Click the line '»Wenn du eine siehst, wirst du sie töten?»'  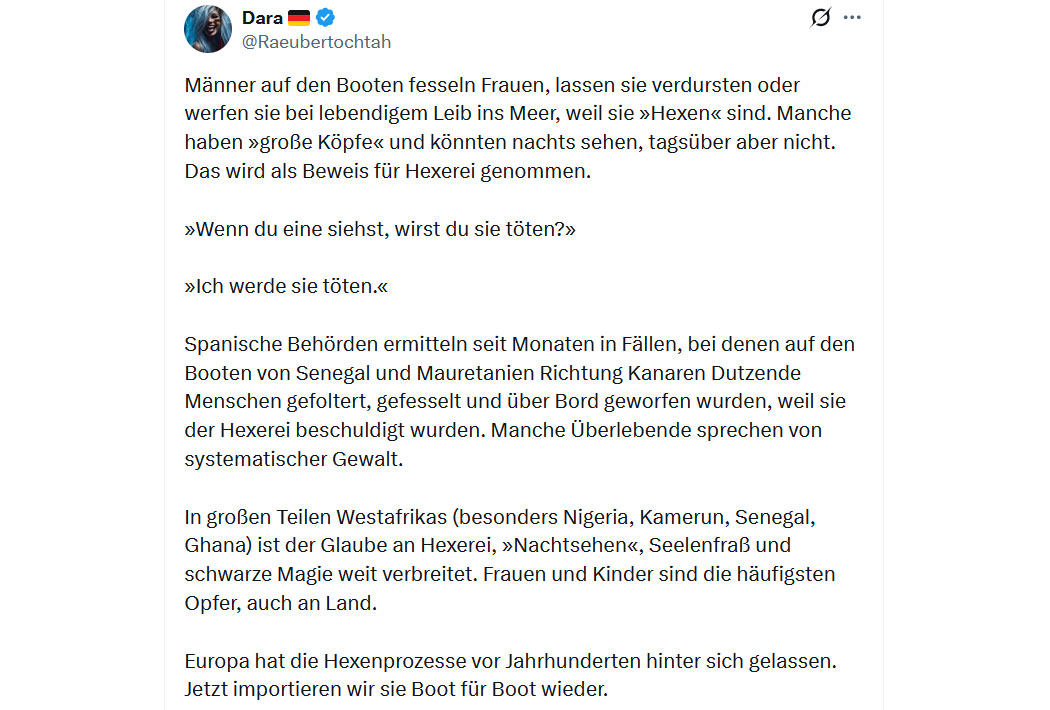pos(380,229)
